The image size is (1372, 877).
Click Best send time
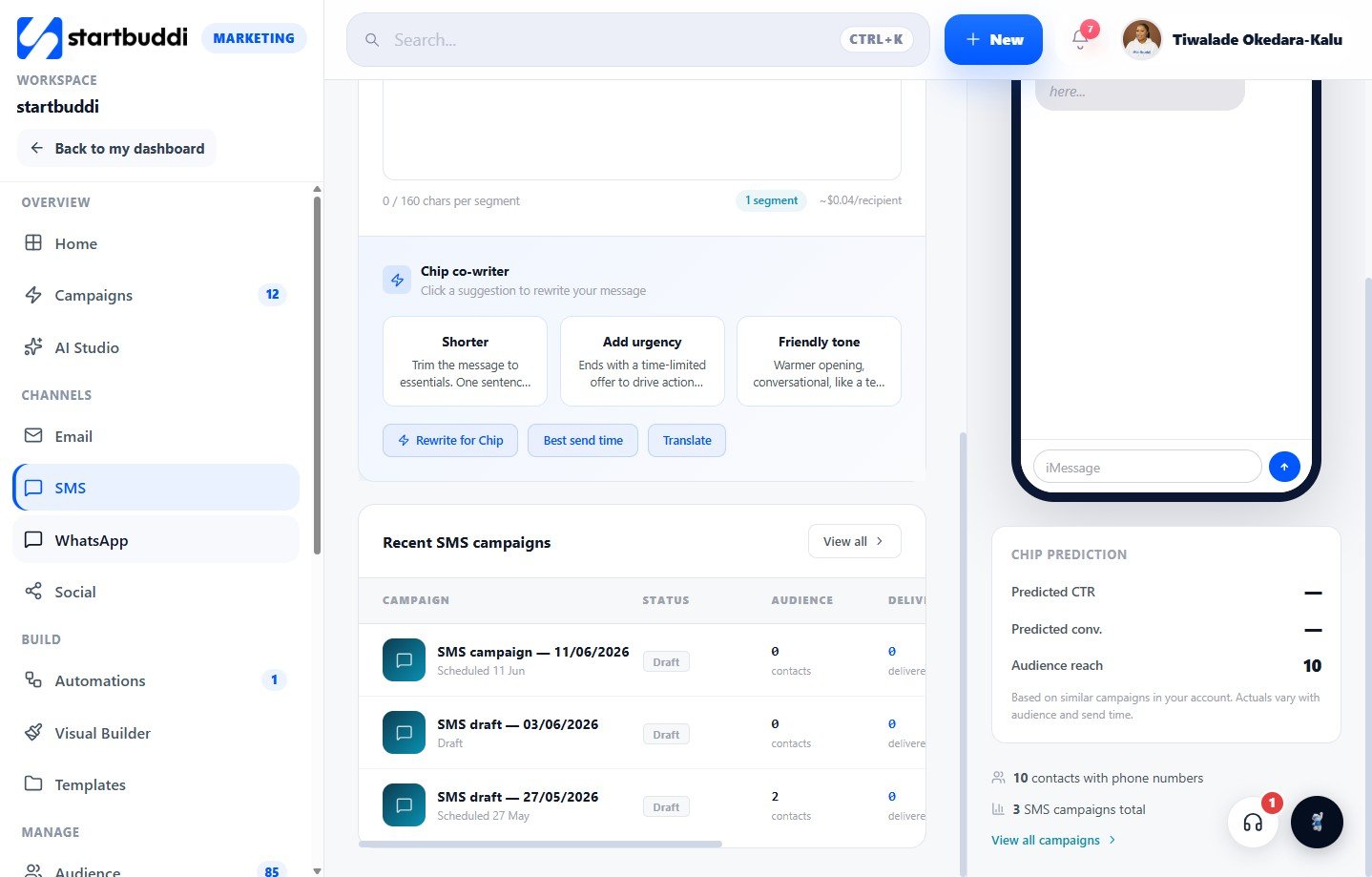[x=583, y=440]
